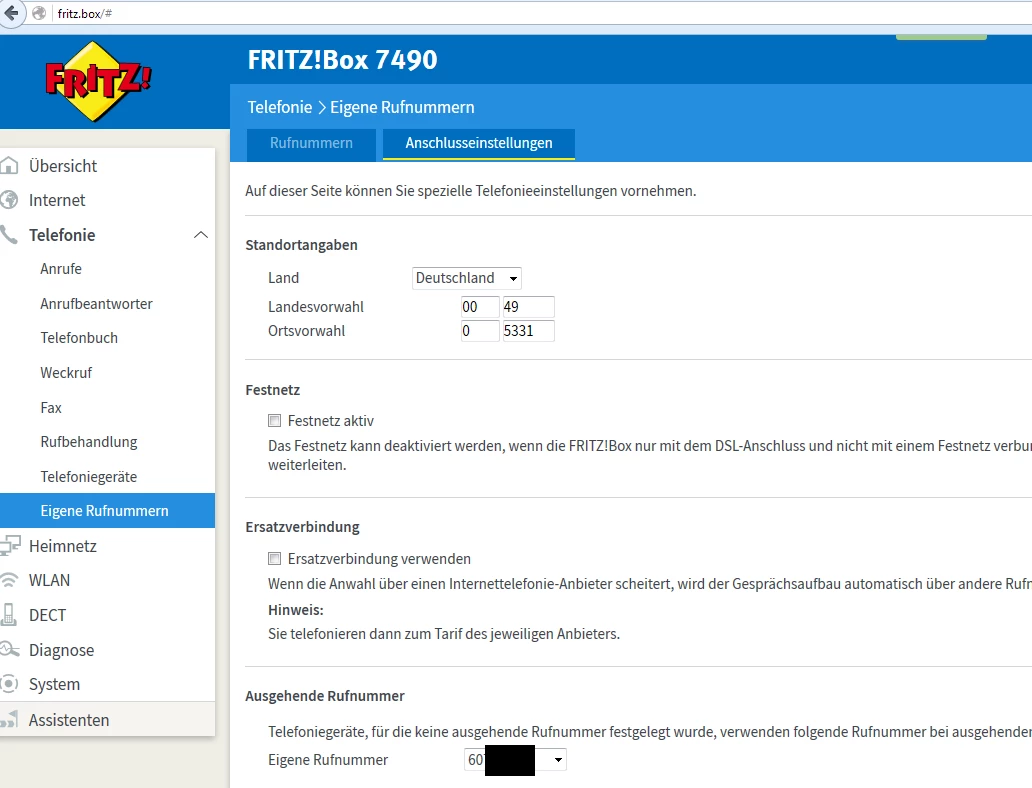Image resolution: width=1032 pixels, height=788 pixels.
Task: Open the Rufbehandlung submenu
Action: point(89,442)
